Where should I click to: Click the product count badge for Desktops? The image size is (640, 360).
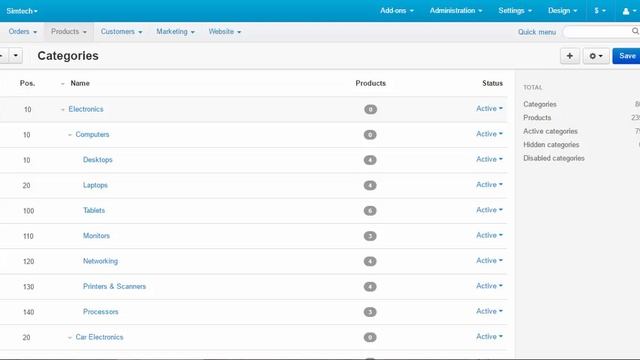pos(370,160)
